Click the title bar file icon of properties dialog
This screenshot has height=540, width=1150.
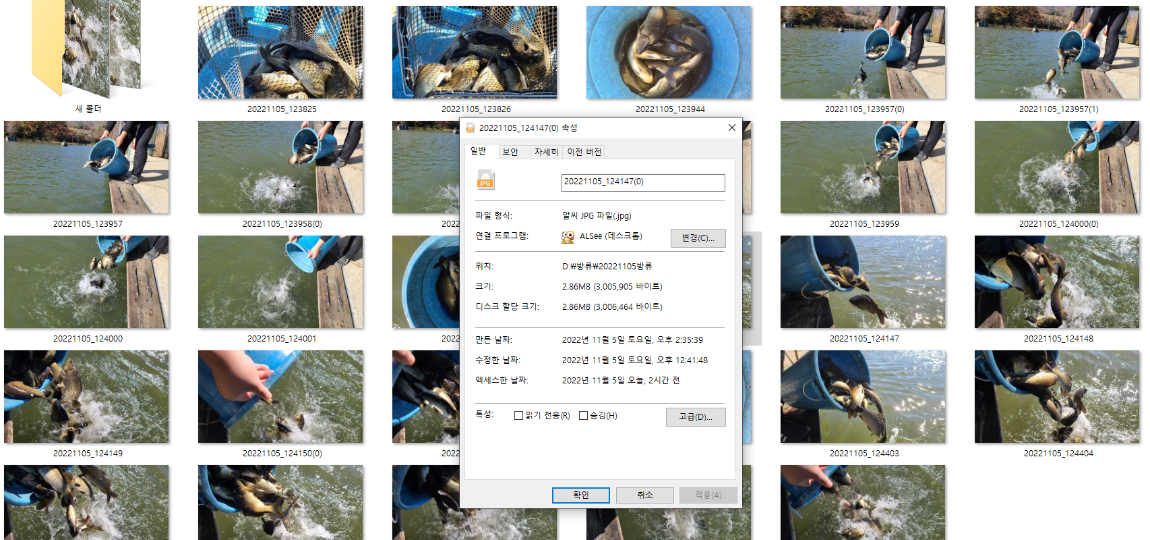(x=470, y=128)
